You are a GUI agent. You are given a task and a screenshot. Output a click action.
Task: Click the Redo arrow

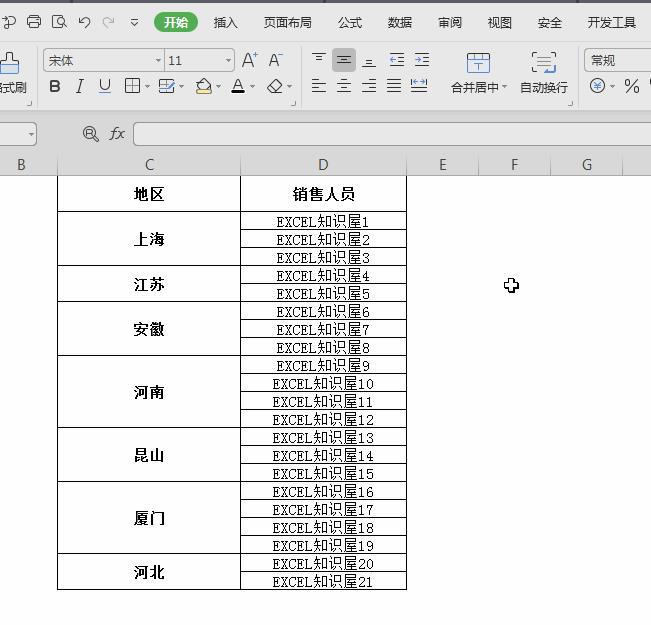click(x=109, y=22)
